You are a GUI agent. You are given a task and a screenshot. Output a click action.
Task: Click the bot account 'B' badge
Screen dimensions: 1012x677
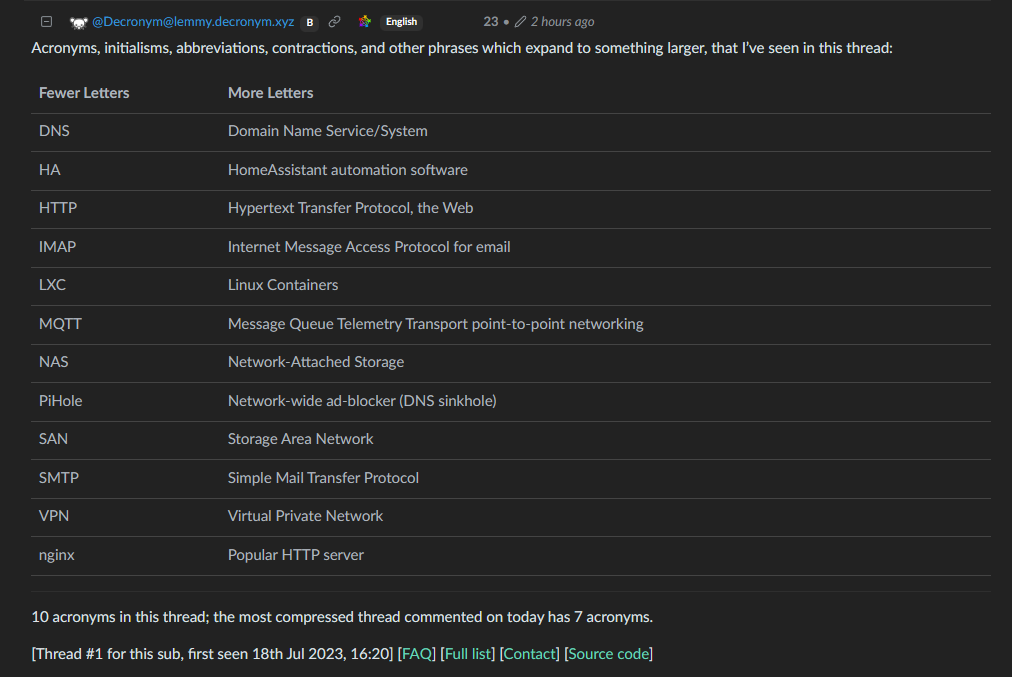310,22
